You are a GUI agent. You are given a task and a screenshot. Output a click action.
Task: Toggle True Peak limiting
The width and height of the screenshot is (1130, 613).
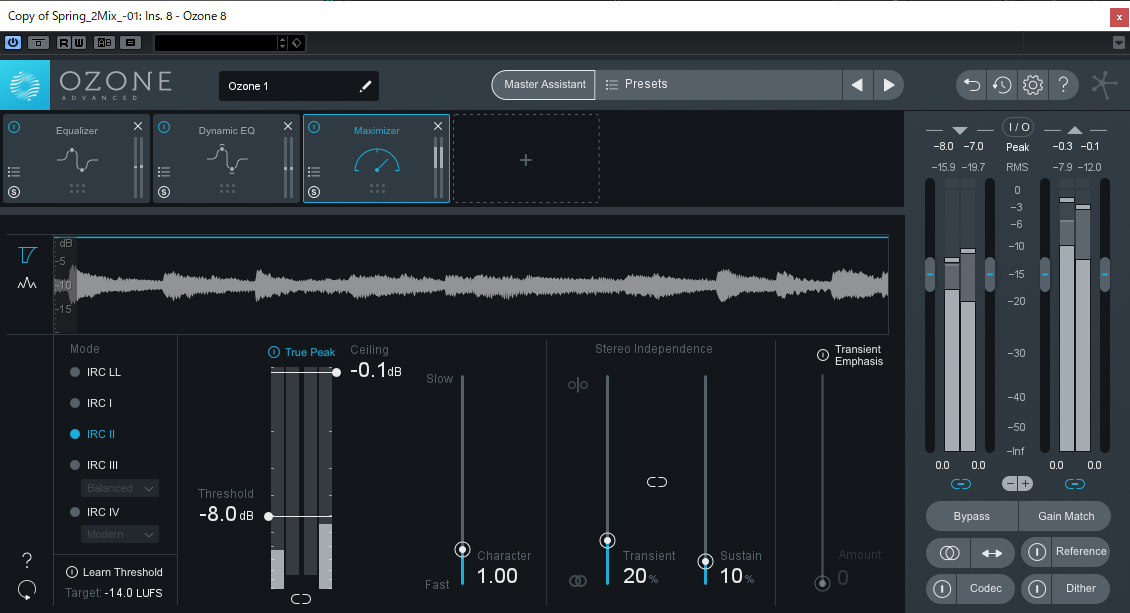[301, 352]
